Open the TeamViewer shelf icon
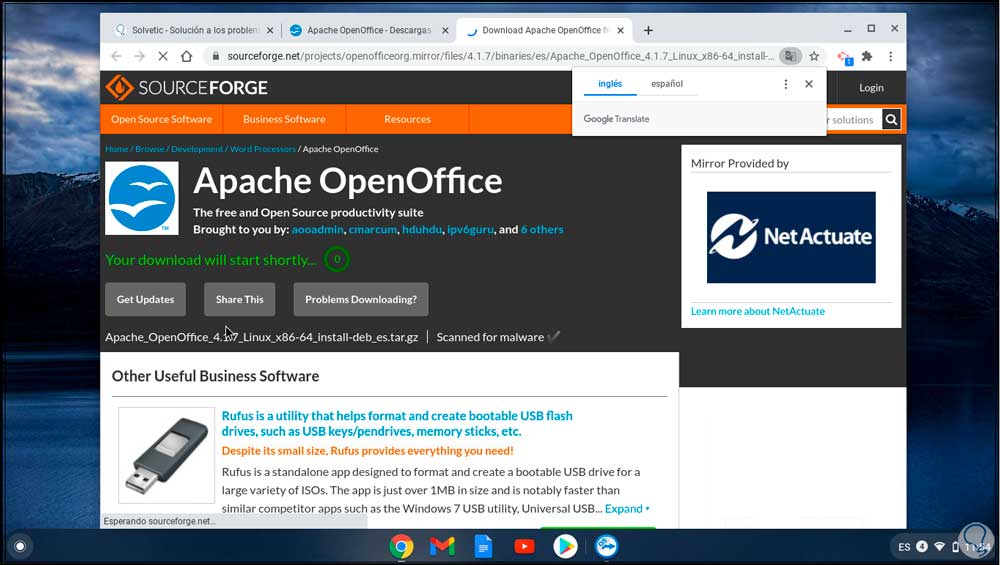 [606, 547]
